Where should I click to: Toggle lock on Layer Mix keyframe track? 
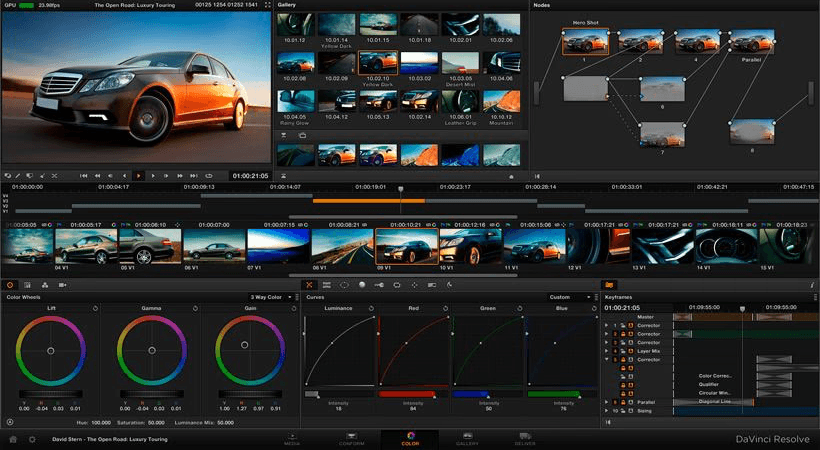click(x=623, y=351)
